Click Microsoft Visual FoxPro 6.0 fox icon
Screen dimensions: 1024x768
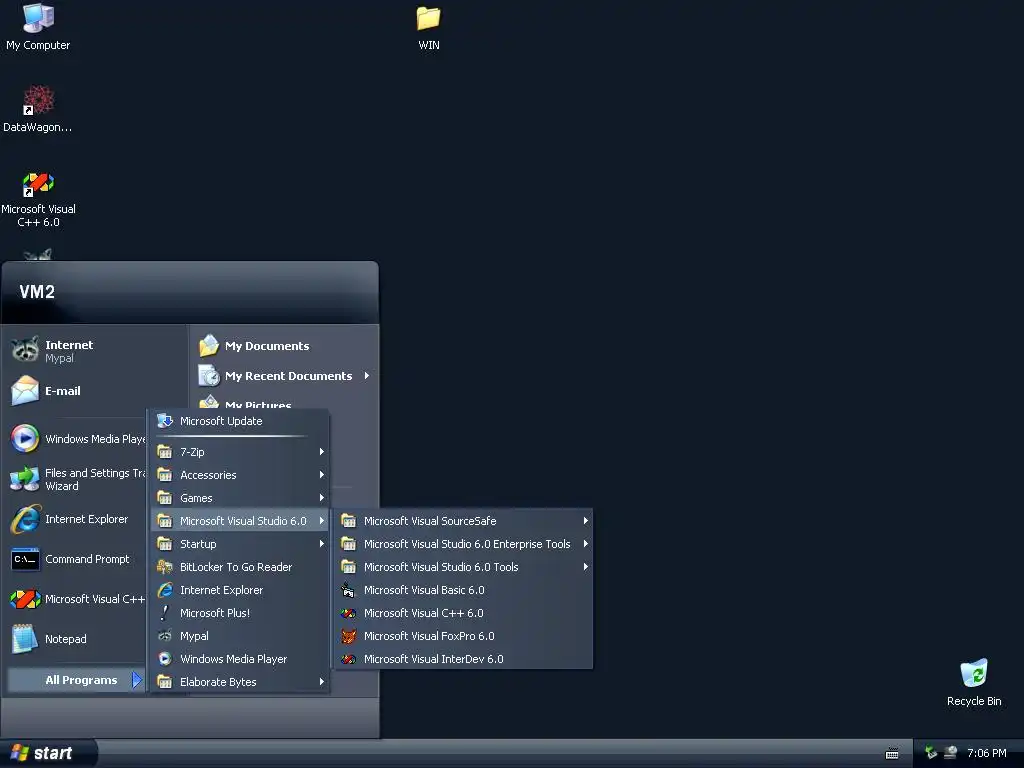click(348, 635)
